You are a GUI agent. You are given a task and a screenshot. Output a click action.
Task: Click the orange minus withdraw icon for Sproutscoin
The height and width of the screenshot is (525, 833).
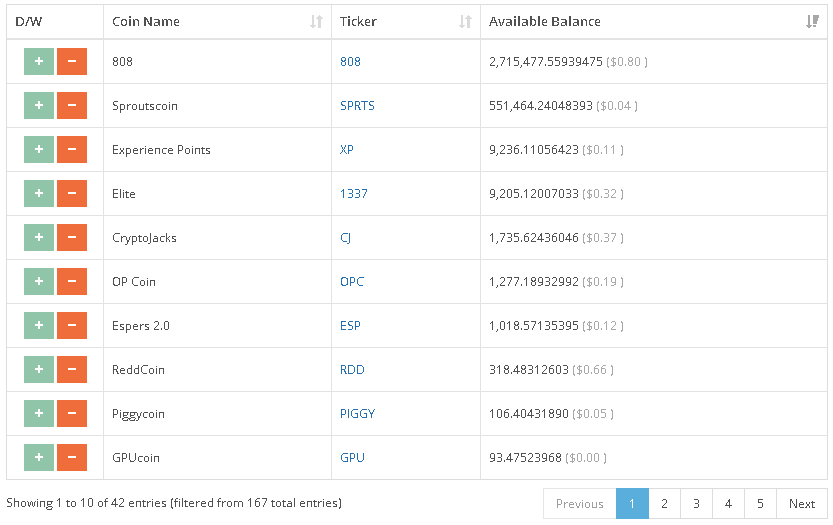pyautogui.click(x=72, y=106)
